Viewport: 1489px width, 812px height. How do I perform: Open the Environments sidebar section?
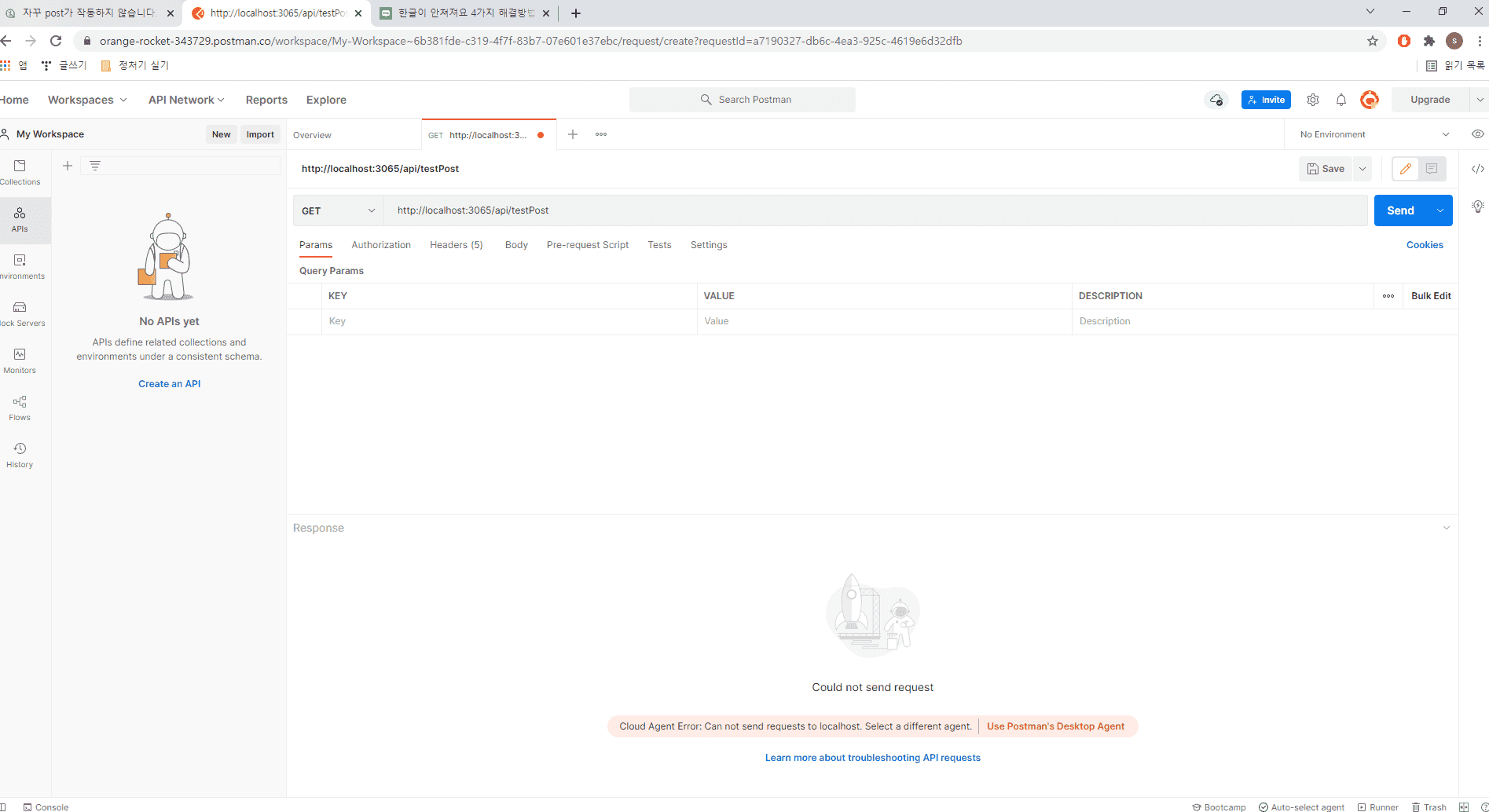(20, 267)
